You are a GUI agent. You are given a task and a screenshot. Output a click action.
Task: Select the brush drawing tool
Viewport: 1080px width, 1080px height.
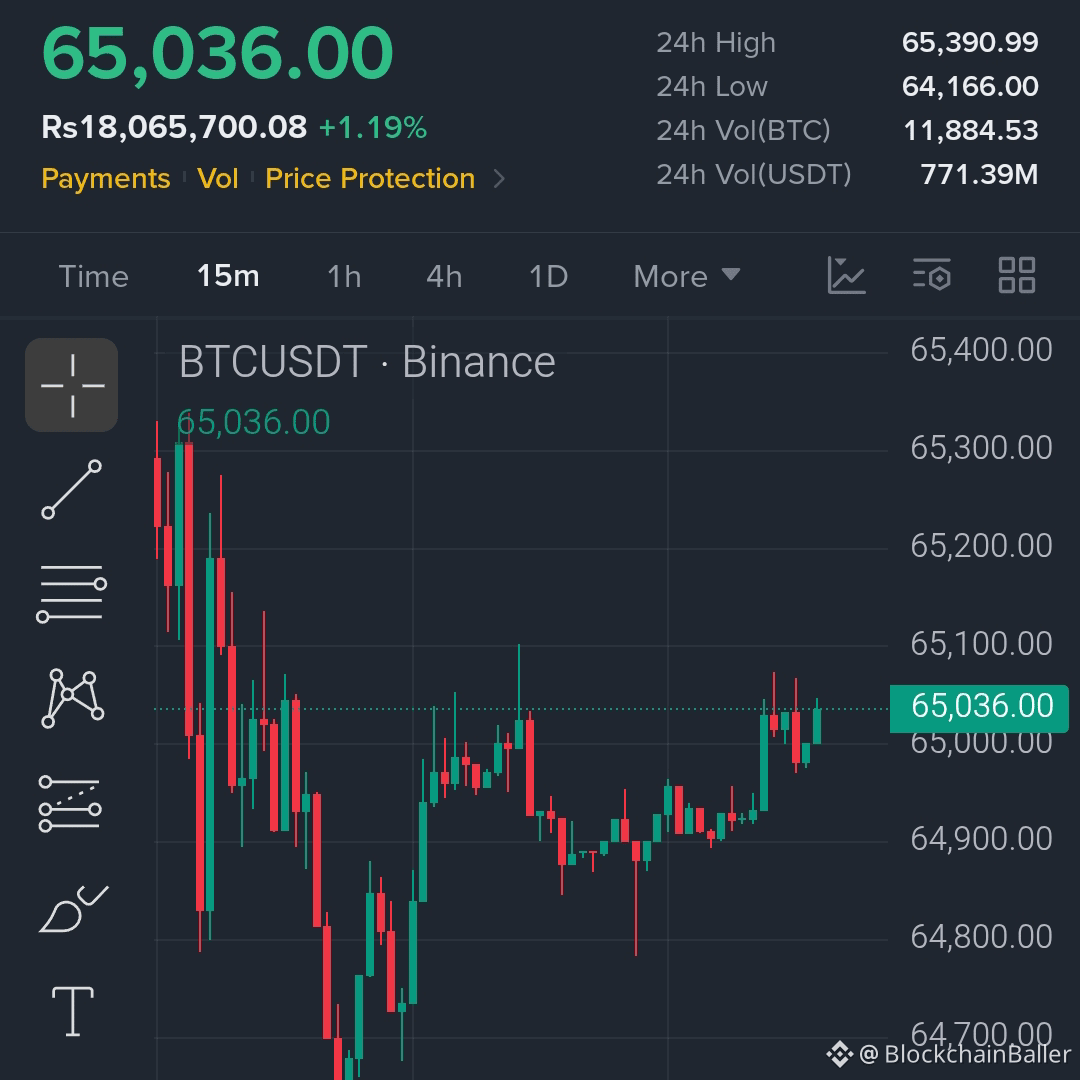74,909
